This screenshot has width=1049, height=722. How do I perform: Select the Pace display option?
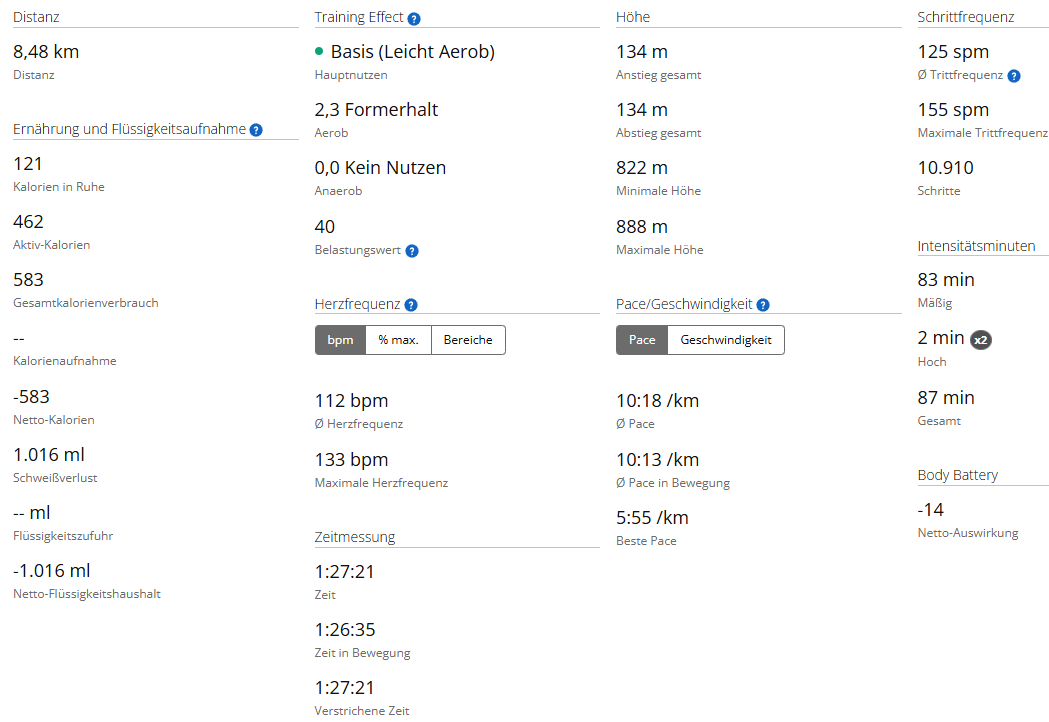click(x=642, y=340)
